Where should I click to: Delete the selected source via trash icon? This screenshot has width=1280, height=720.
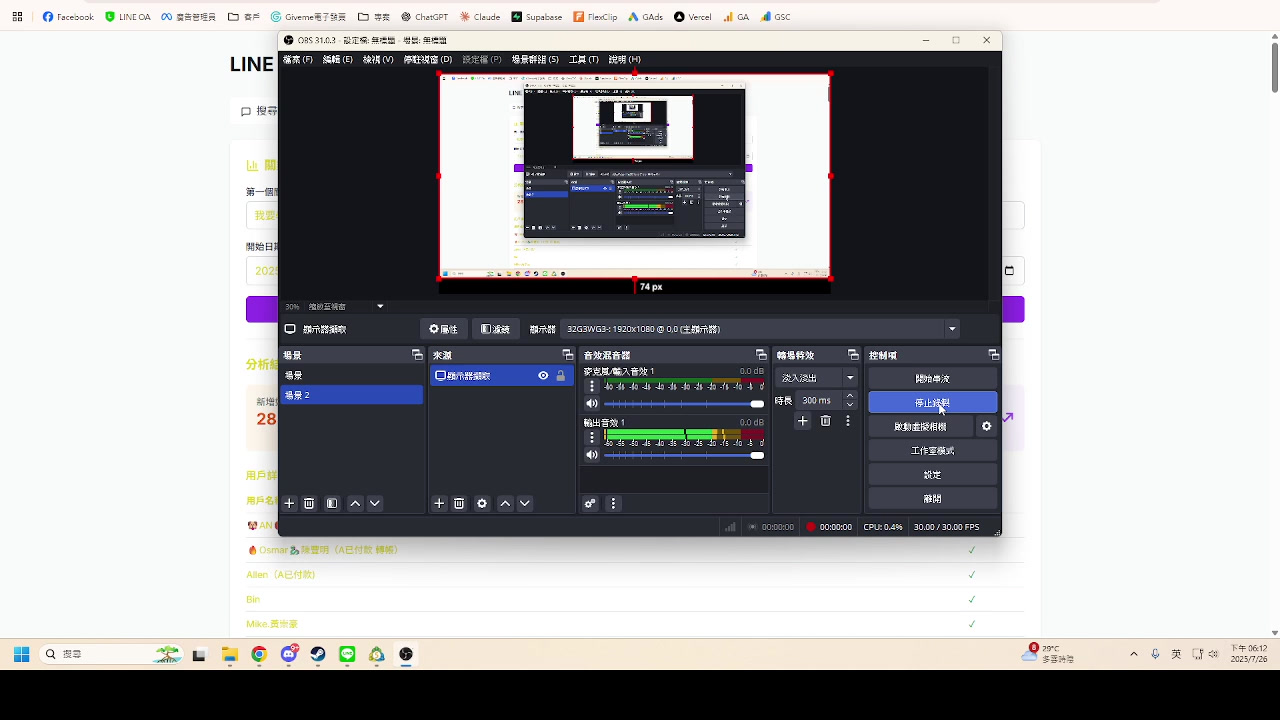pyautogui.click(x=459, y=503)
